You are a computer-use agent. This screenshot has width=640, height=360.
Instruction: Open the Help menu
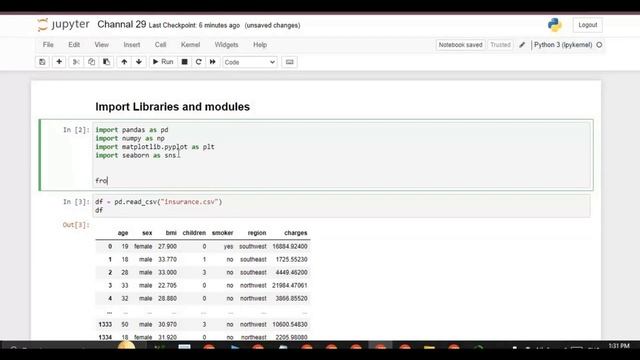pos(260,45)
